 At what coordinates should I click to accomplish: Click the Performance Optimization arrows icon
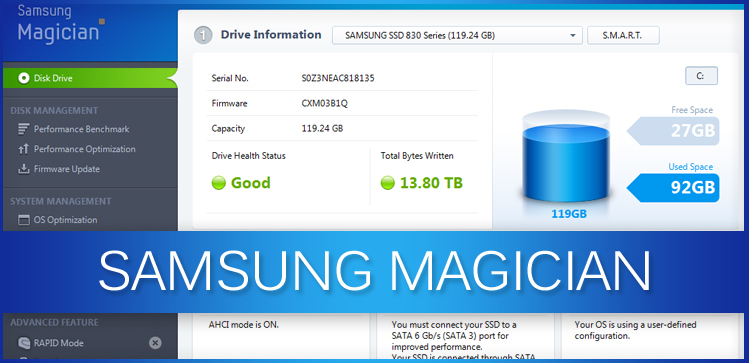click(23, 149)
